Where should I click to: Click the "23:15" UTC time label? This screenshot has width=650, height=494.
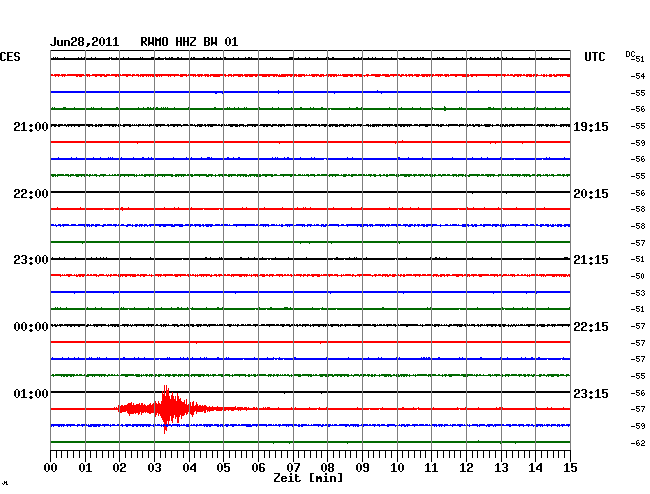pyautogui.click(x=591, y=393)
